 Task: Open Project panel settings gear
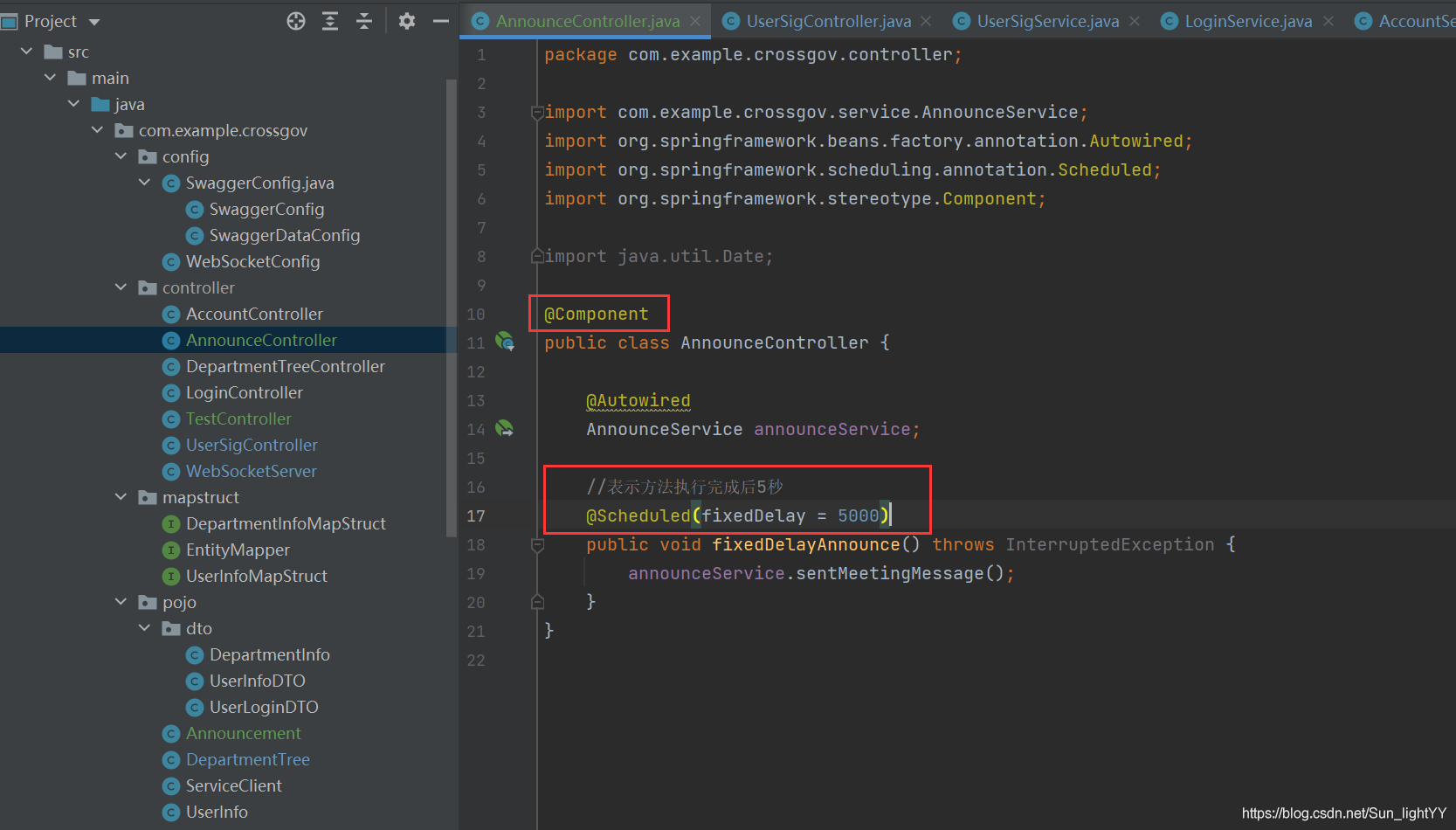tap(407, 21)
